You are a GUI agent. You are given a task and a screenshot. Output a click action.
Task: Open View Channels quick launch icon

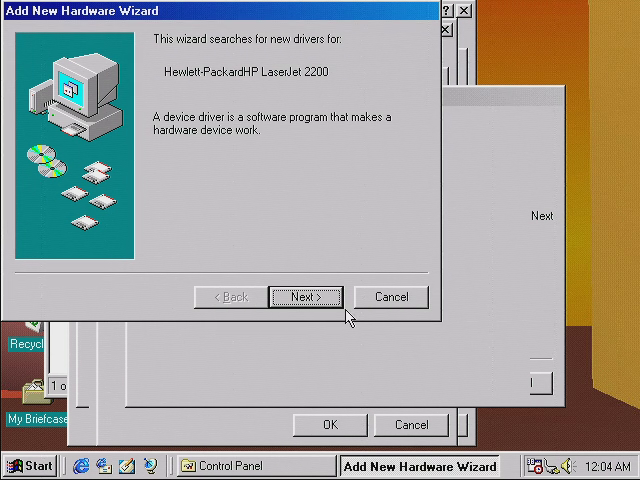click(x=150, y=466)
